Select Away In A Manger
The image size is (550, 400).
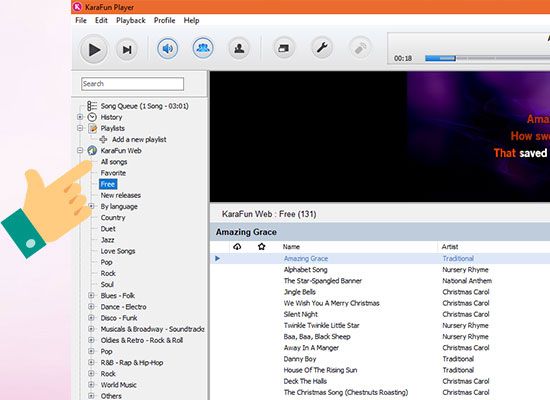click(x=311, y=348)
